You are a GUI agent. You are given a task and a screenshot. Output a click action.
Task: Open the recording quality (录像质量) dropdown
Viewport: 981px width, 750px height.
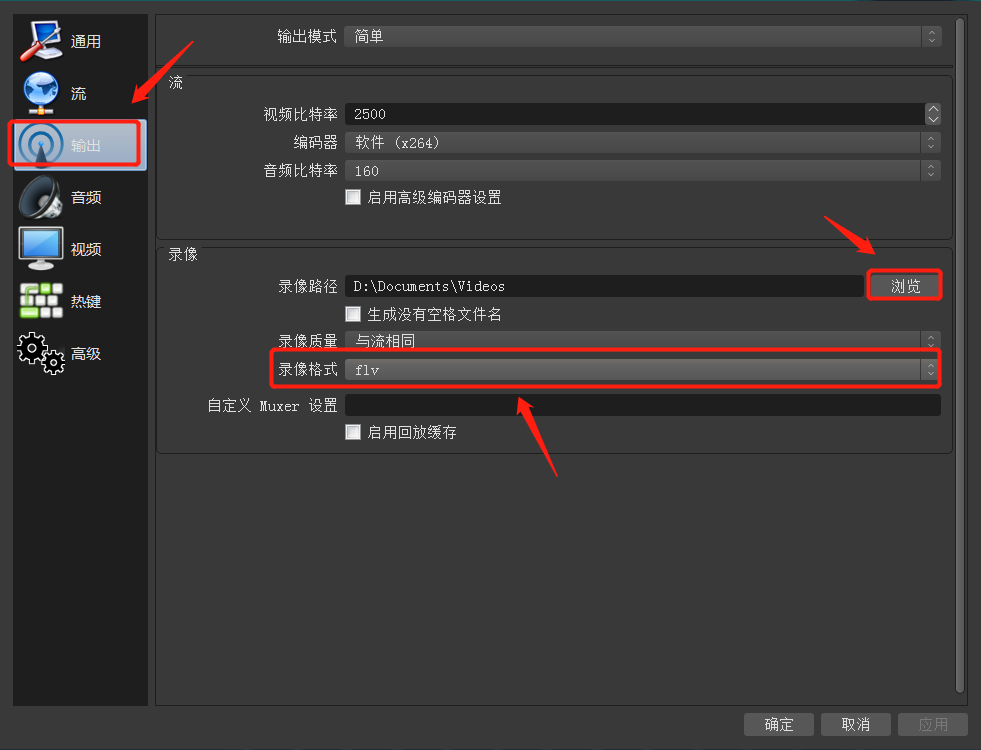coord(642,341)
